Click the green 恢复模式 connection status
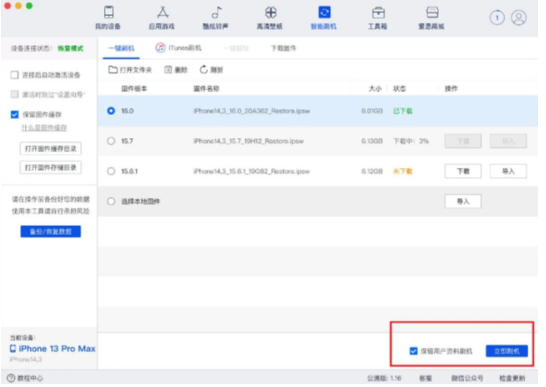Viewport: 546px width, 387px height. [71, 49]
